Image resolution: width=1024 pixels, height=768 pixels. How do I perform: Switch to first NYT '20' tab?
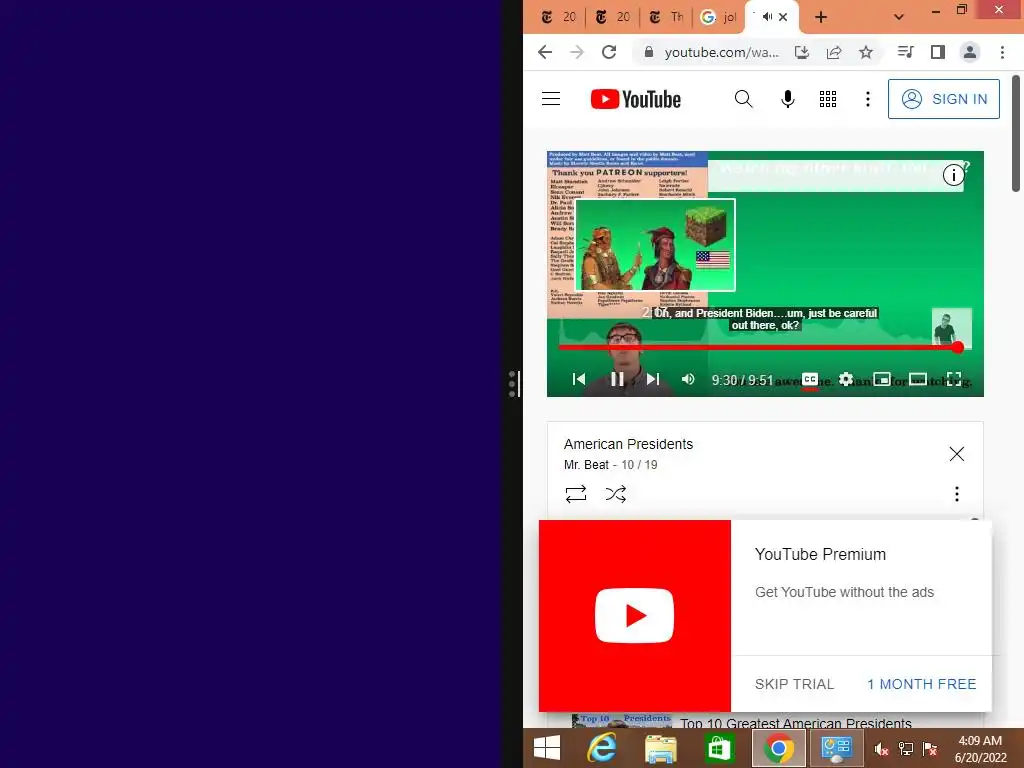click(x=558, y=17)
